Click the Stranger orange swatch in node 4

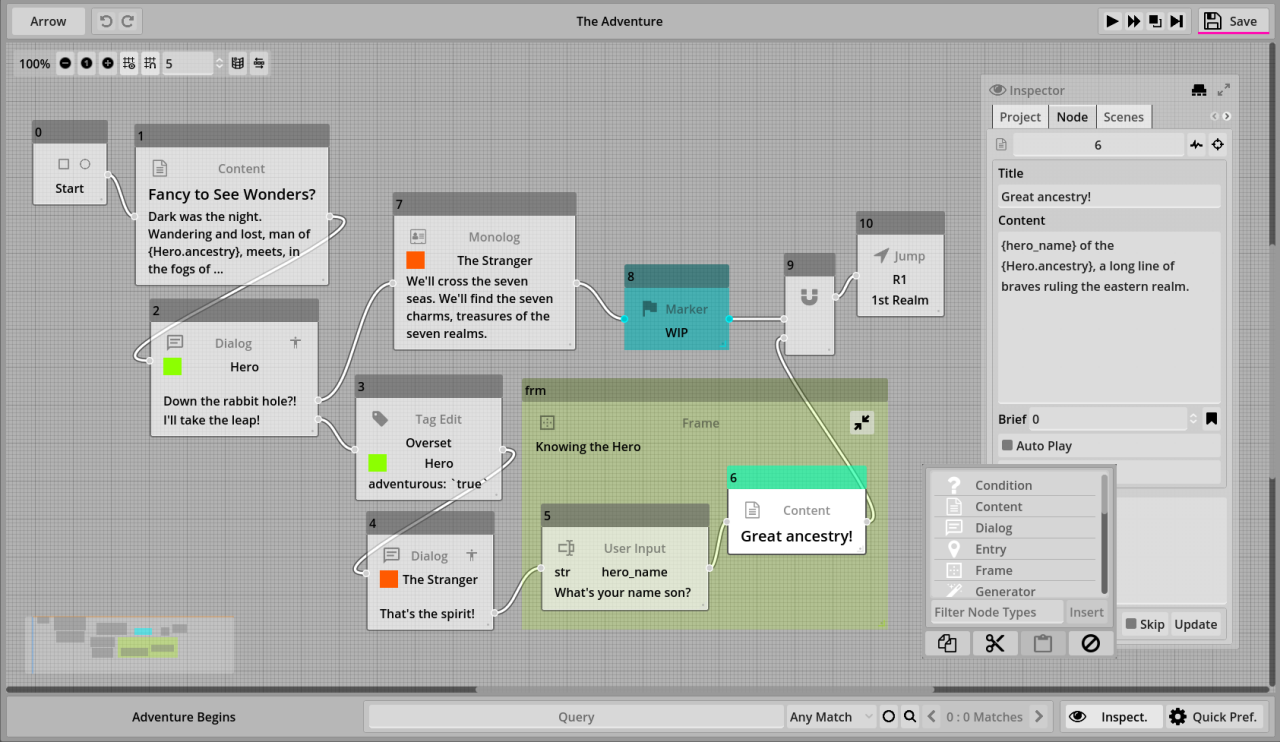click(389, 579)
